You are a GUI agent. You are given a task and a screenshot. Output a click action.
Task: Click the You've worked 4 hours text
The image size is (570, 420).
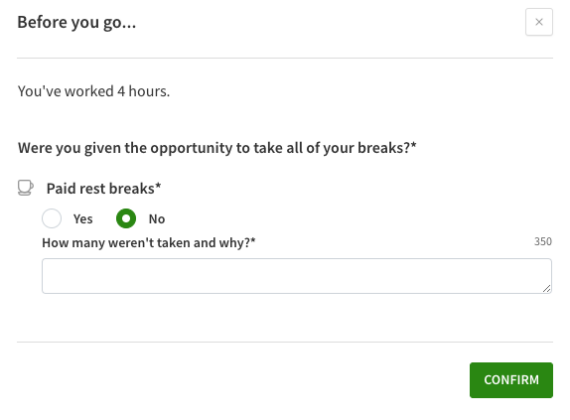94,91
